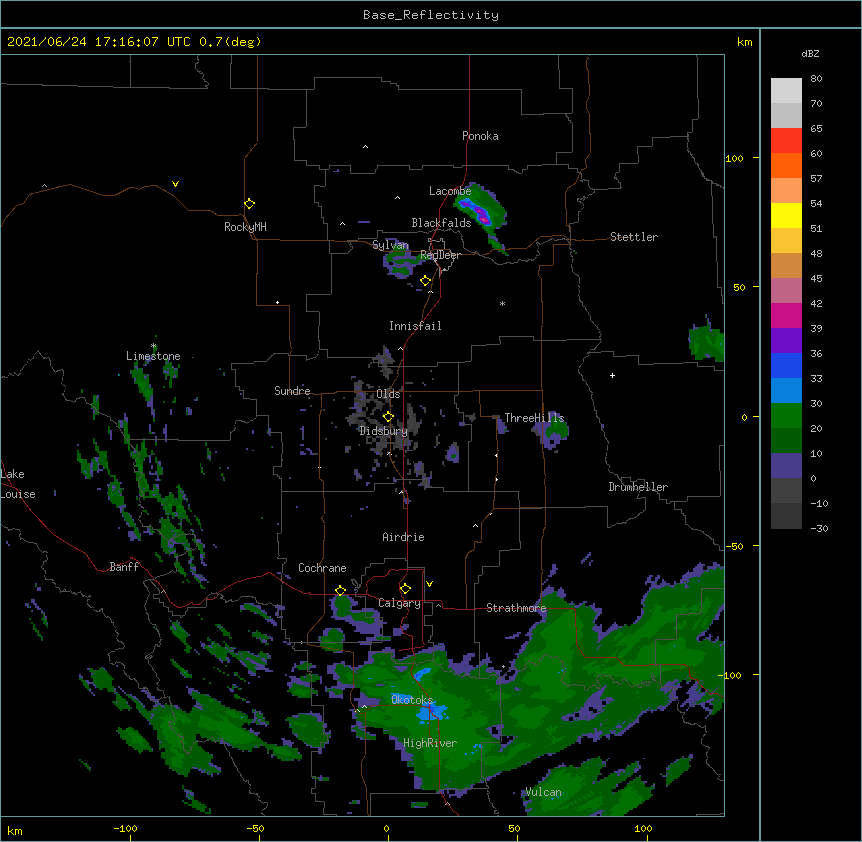Select the pale orange 54-57 dBZ swatch
Viewport: 862px width, 842px height.
786,191
